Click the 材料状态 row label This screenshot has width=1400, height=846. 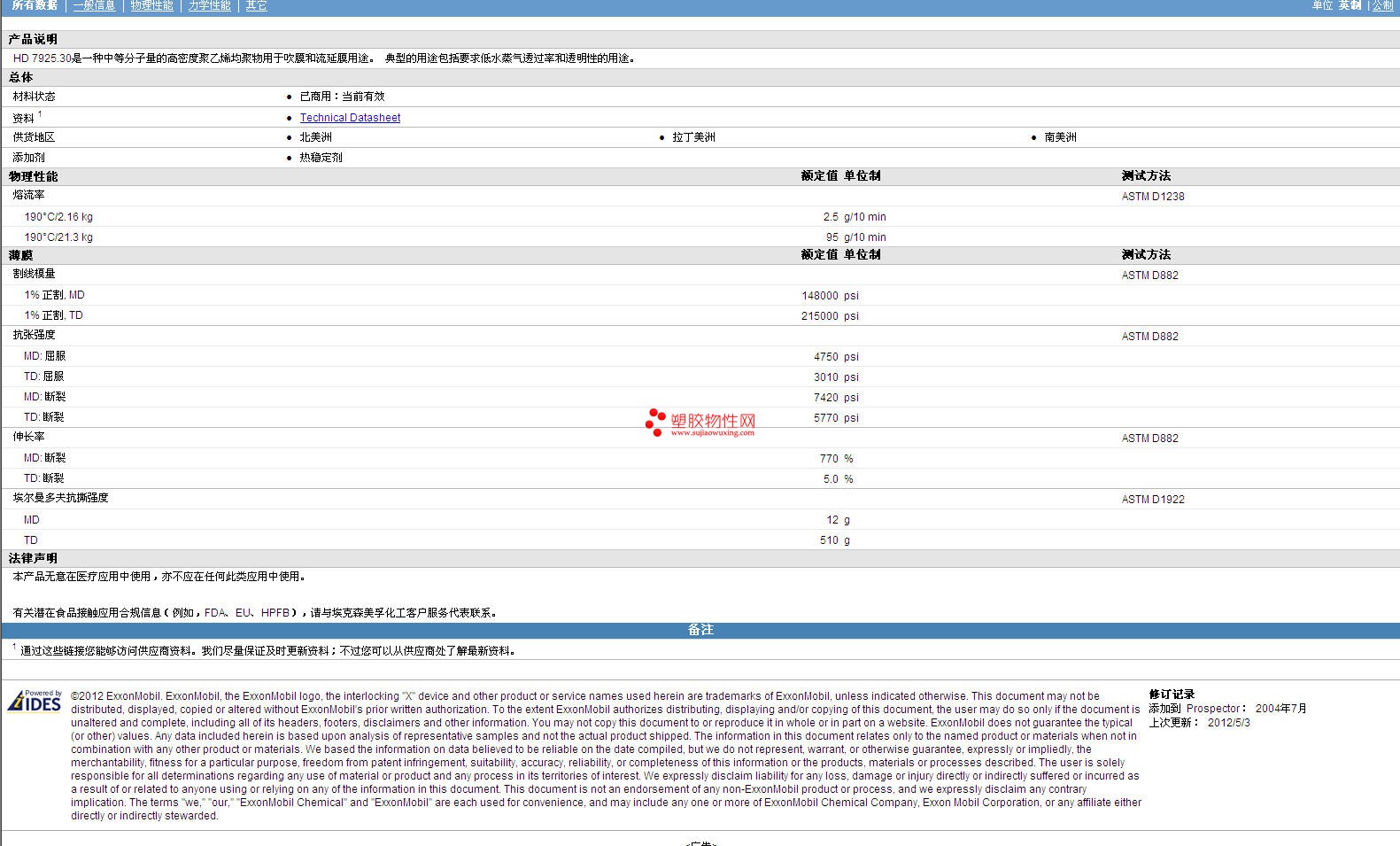tap(34, 97)
